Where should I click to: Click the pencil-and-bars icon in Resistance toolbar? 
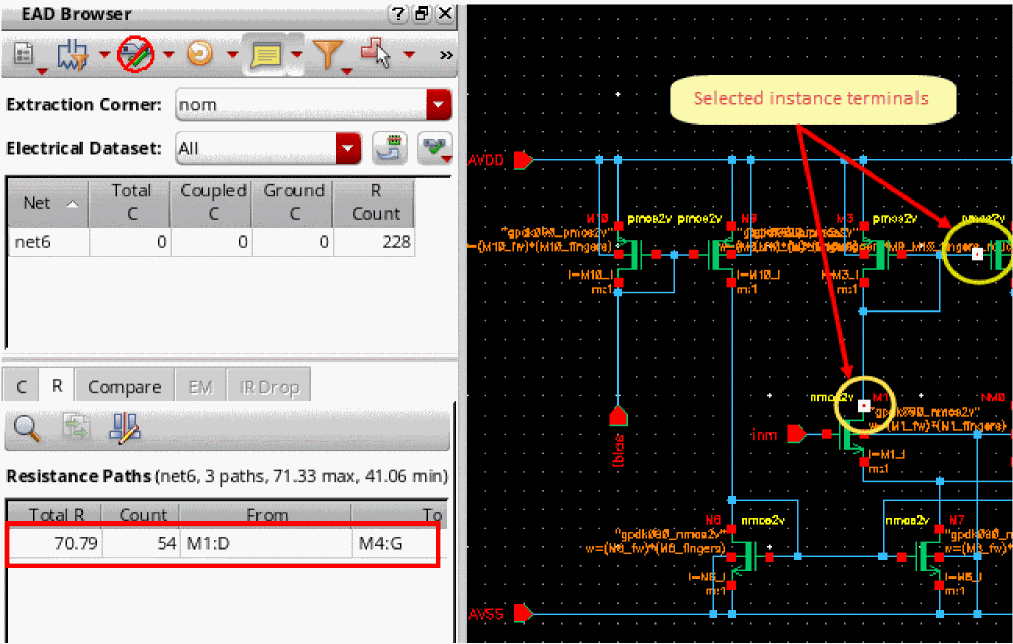pos(125,428)
